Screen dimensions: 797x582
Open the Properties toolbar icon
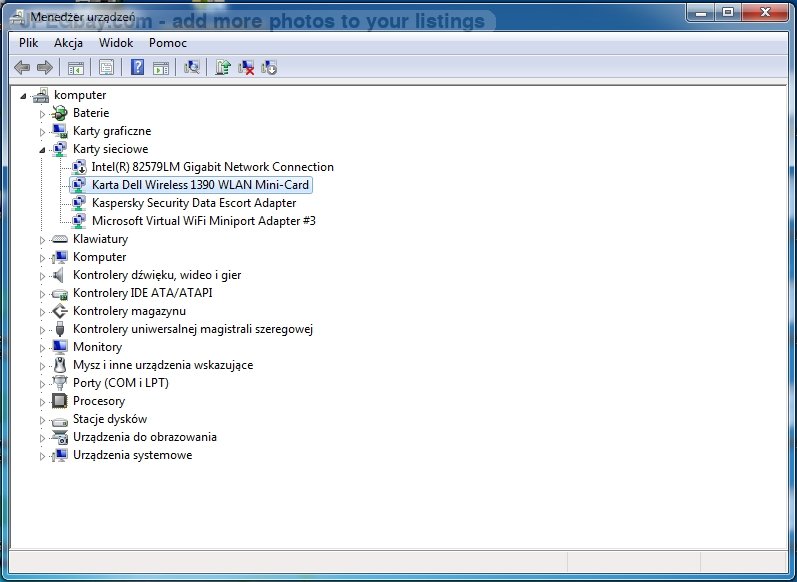pos(106,67)
